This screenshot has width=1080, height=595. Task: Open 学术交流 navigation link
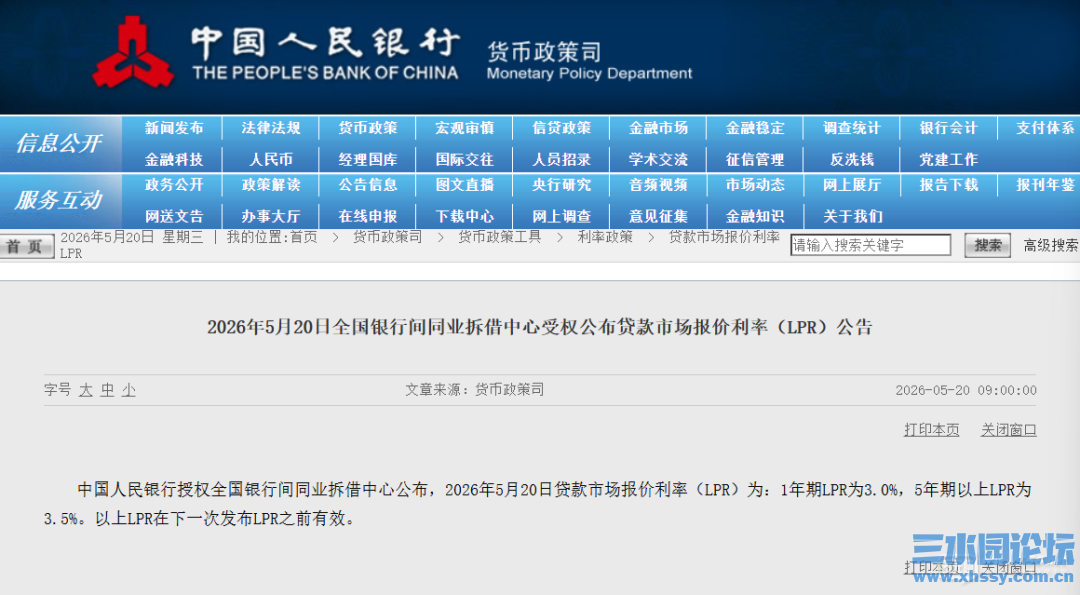[x=658, y=160]
